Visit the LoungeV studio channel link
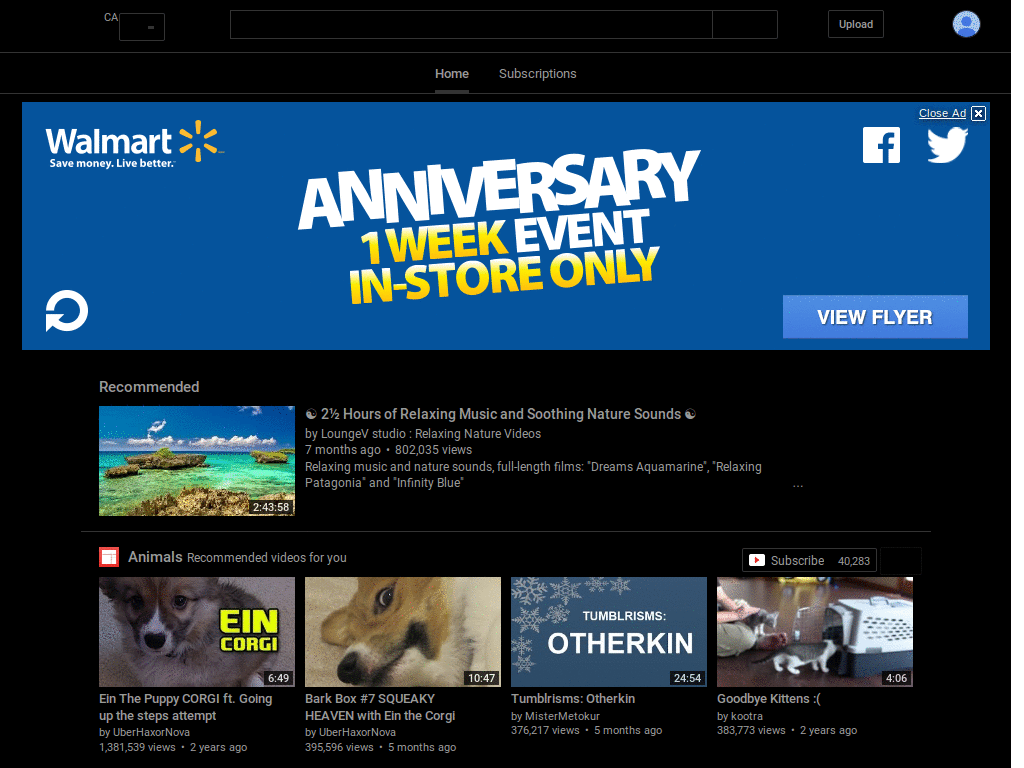1024x768 pixels. coord(431,434)
